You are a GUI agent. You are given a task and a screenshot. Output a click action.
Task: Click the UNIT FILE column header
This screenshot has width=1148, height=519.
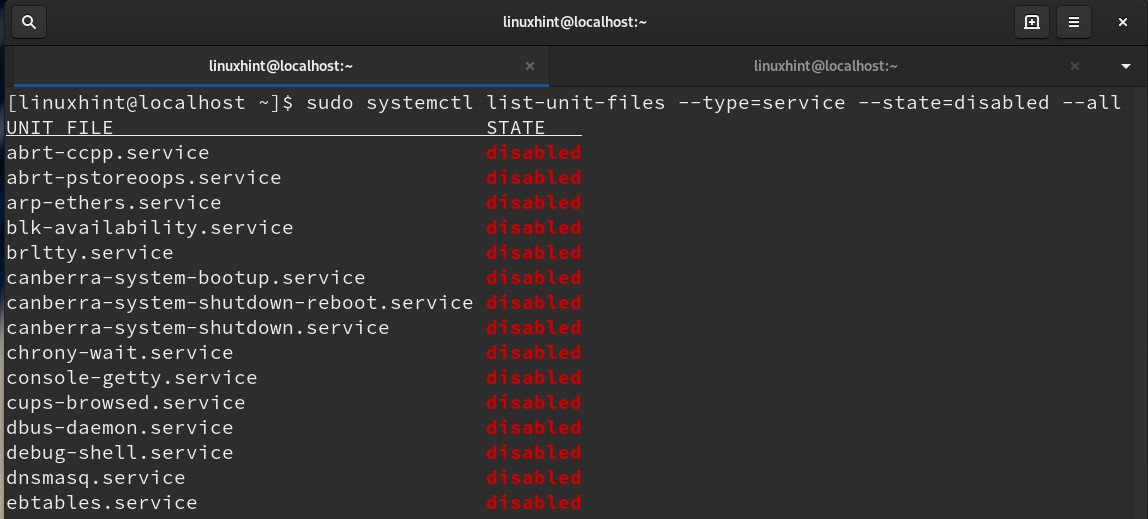(x=60, y=128)
